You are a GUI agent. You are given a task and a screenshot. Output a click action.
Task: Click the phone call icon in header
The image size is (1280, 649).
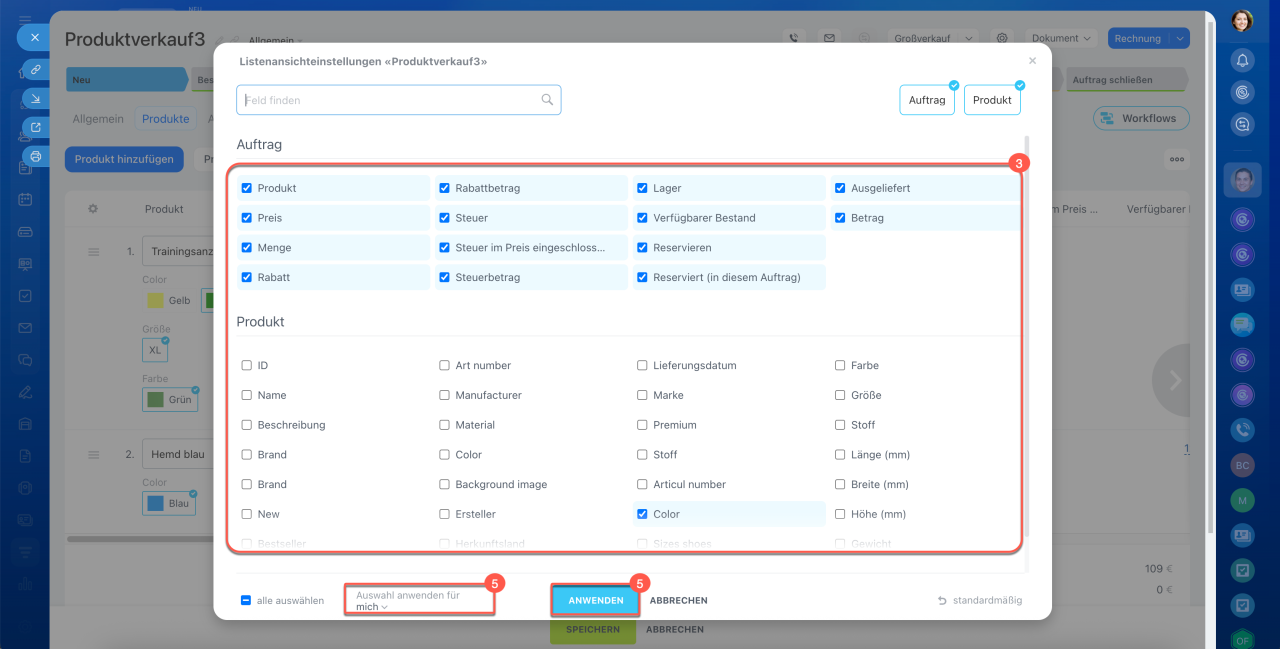point(794,39)
